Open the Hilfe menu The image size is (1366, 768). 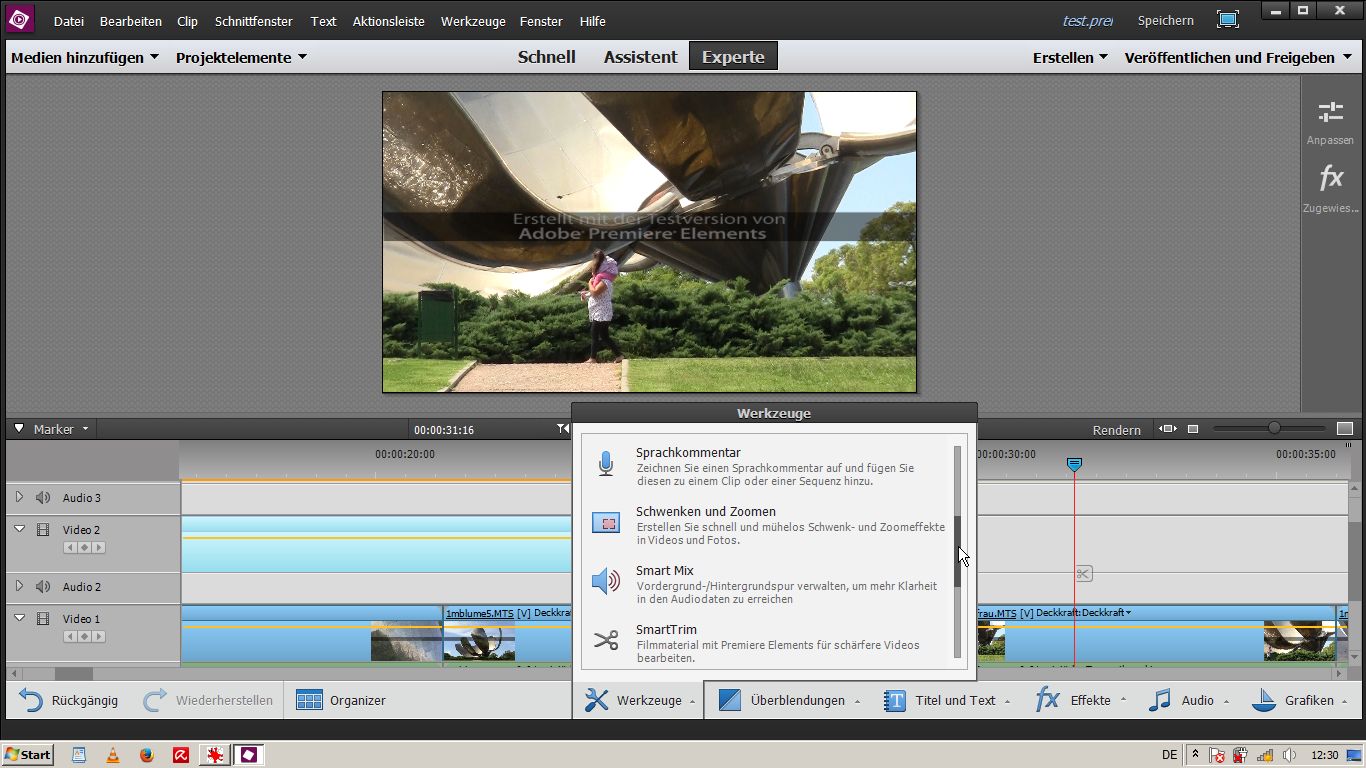pos(592,21)
